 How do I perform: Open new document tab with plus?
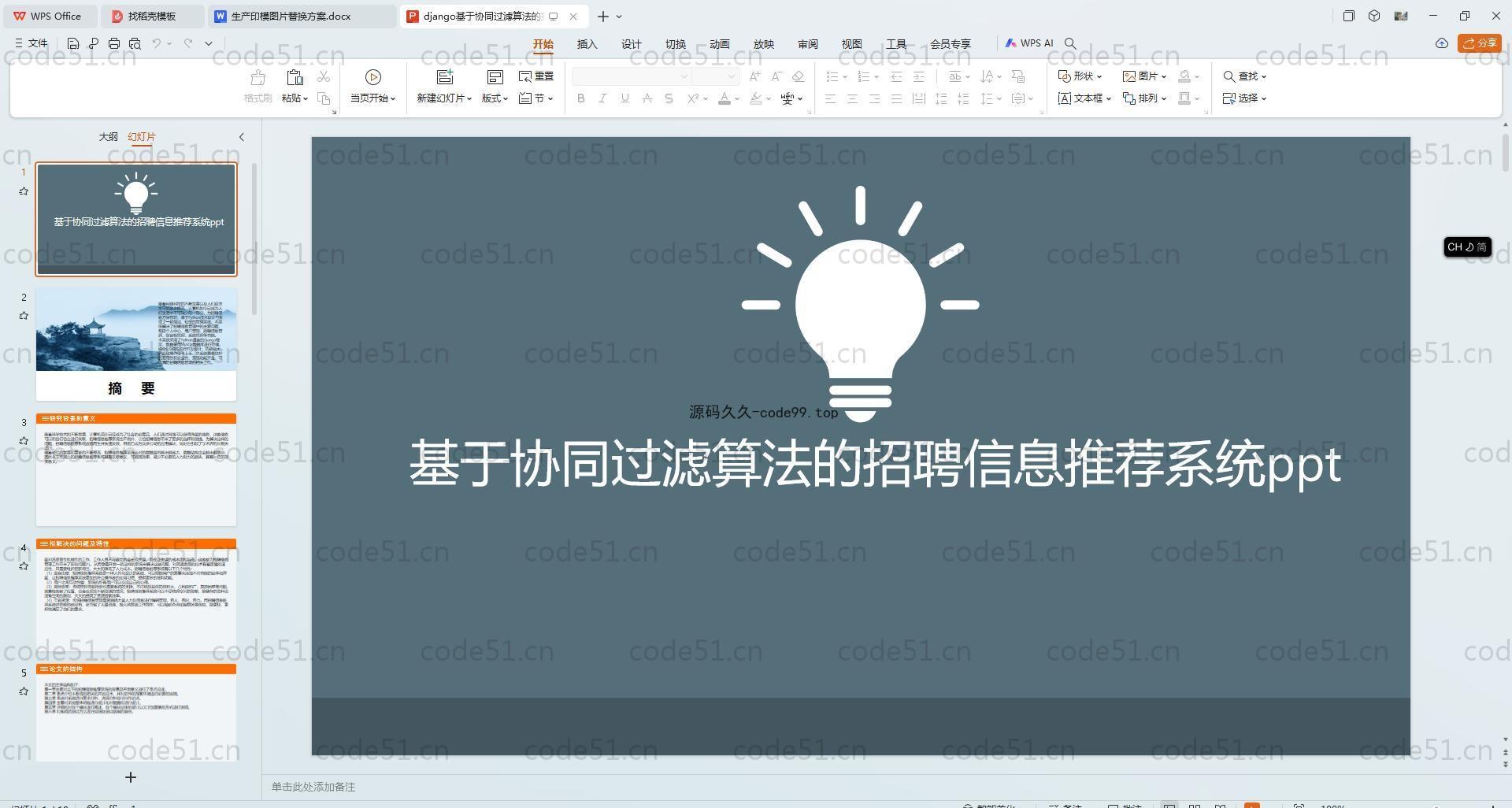(x=603, y=16)
